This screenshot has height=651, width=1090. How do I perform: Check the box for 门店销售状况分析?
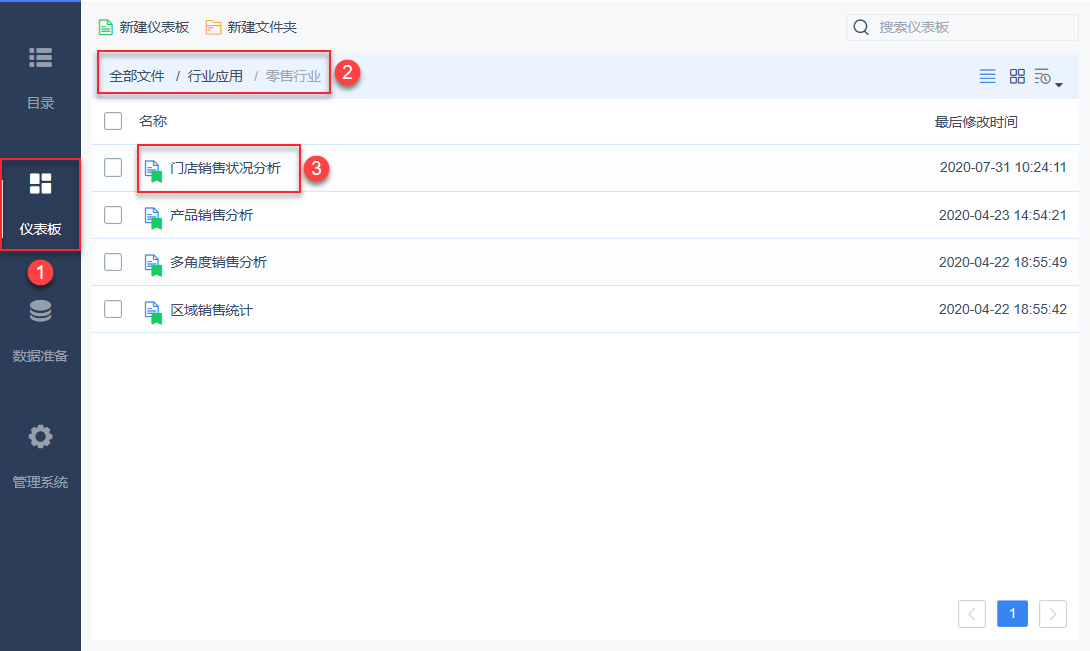pos(113,168)
